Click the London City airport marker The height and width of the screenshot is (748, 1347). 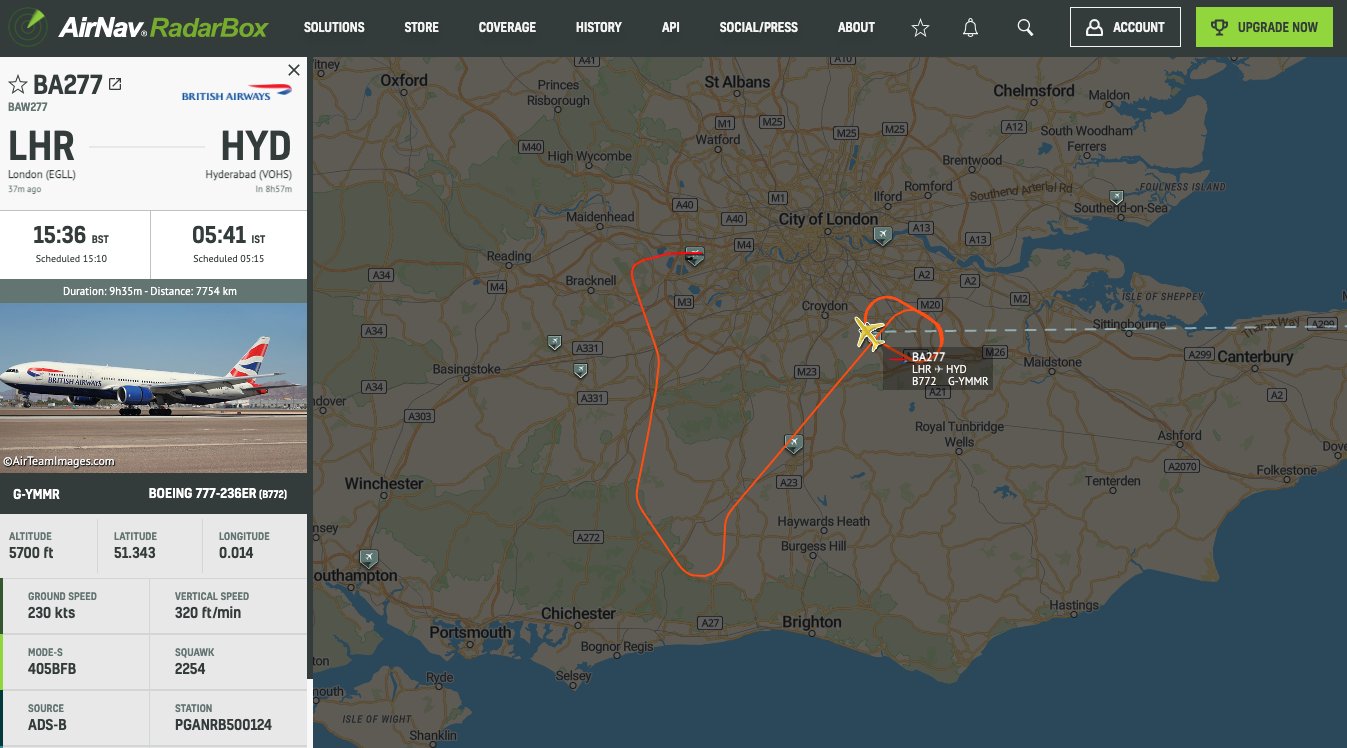882,235
